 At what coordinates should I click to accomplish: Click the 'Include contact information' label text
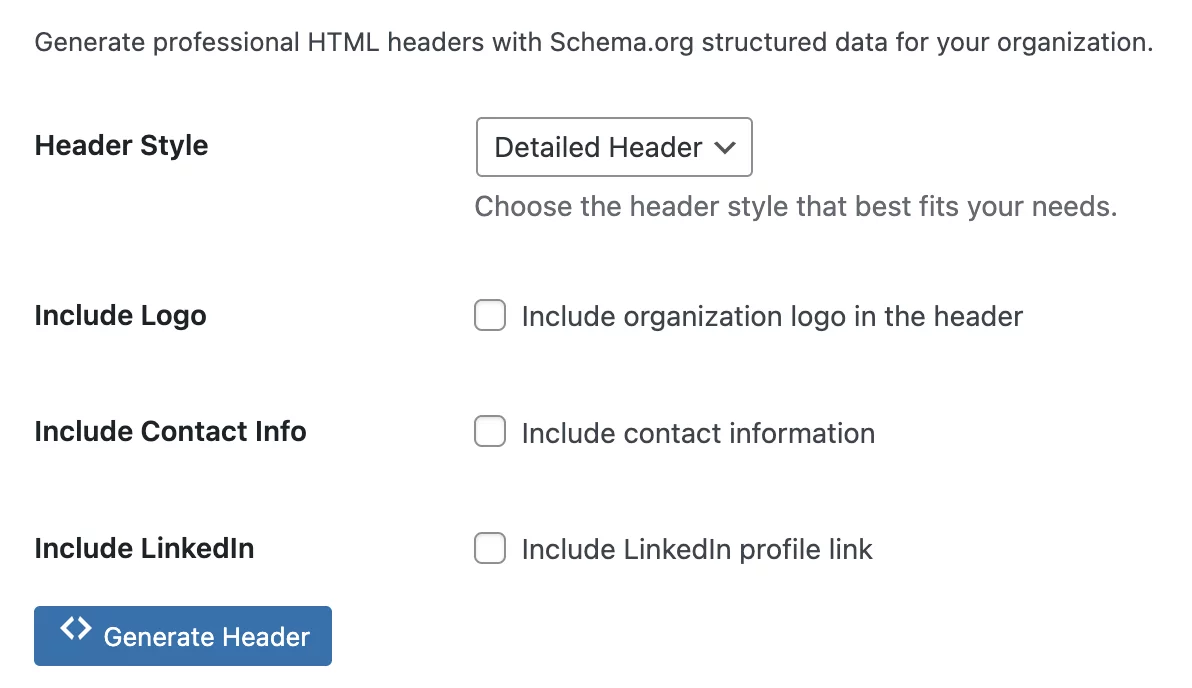coord(698,433)
